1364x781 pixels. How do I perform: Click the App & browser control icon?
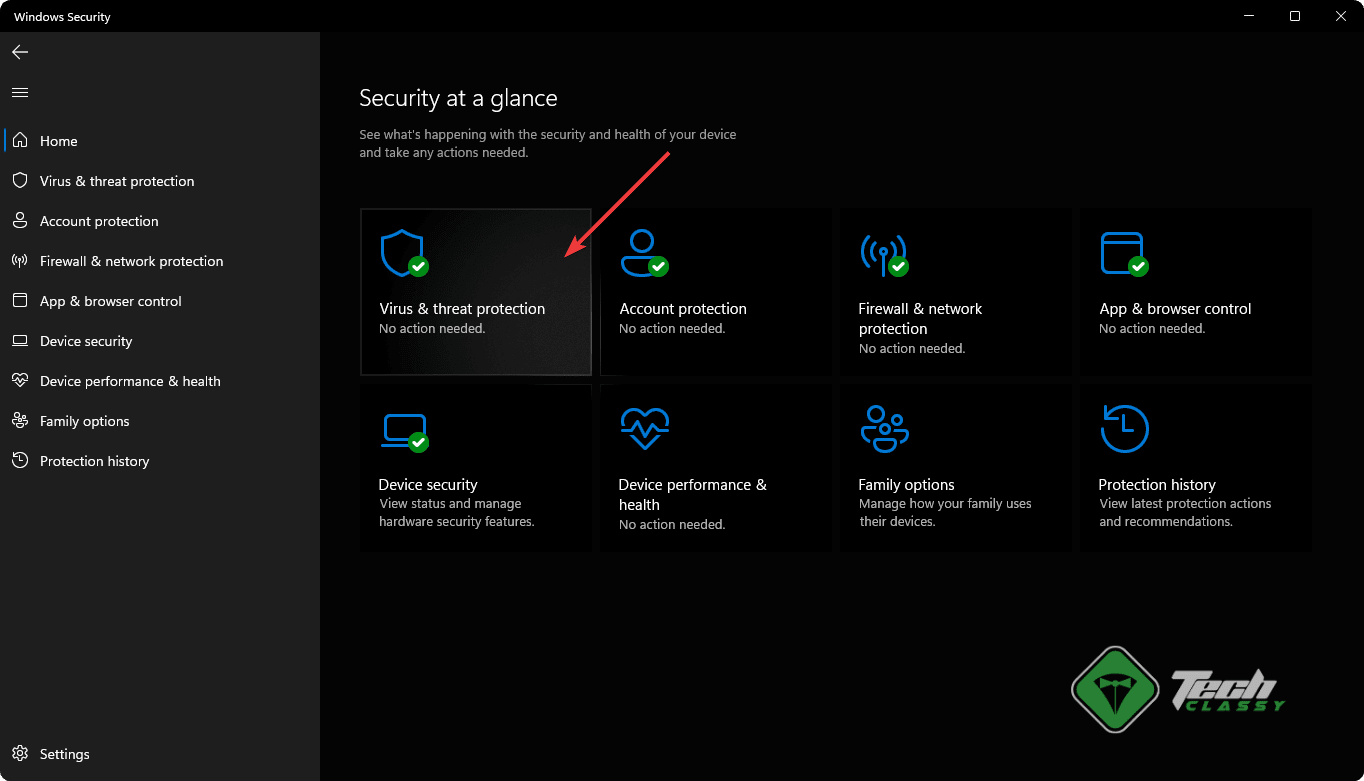tap(1123, 254)
